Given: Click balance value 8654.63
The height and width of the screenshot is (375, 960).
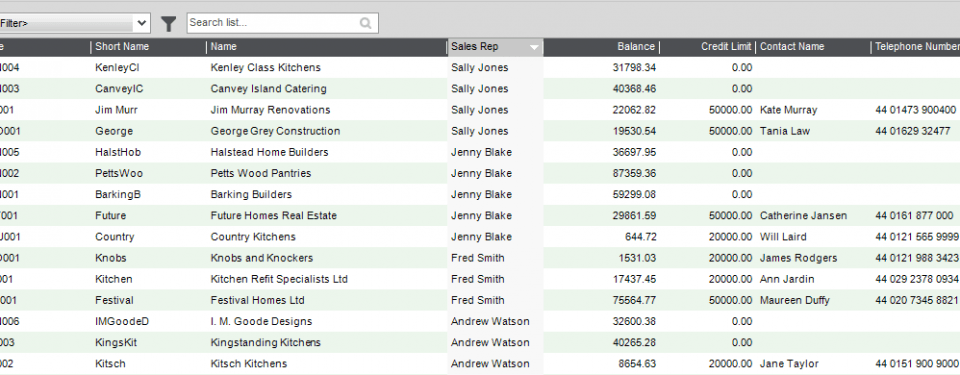Looking at the screenshot, I should pyautogui.click(x=637, y=364).
